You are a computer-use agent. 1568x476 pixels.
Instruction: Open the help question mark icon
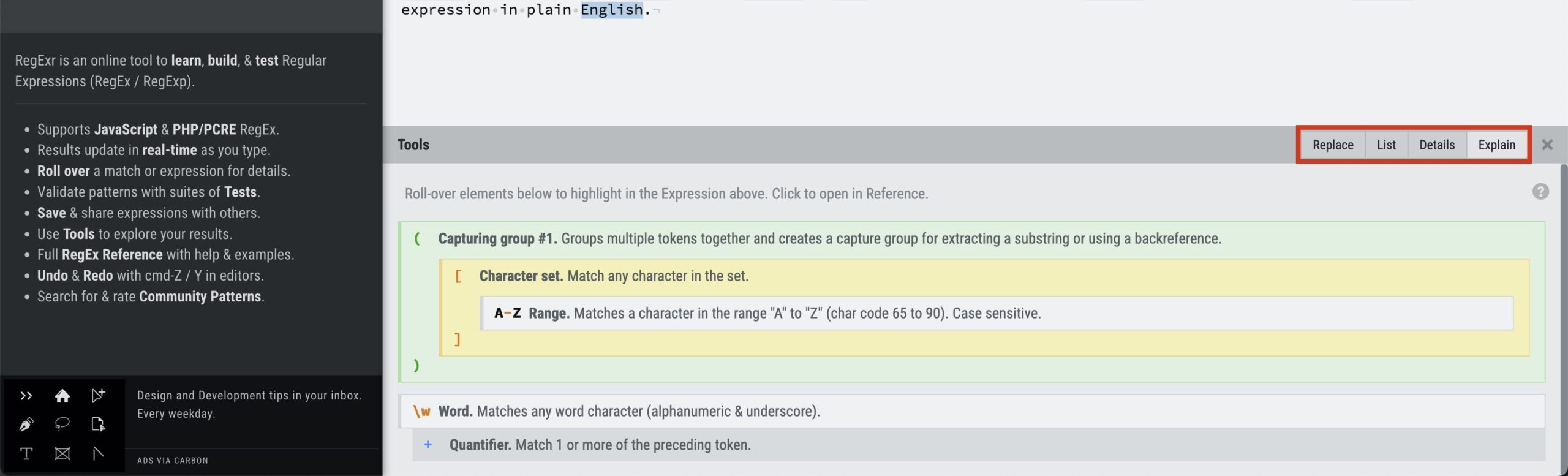point(1540,192)
